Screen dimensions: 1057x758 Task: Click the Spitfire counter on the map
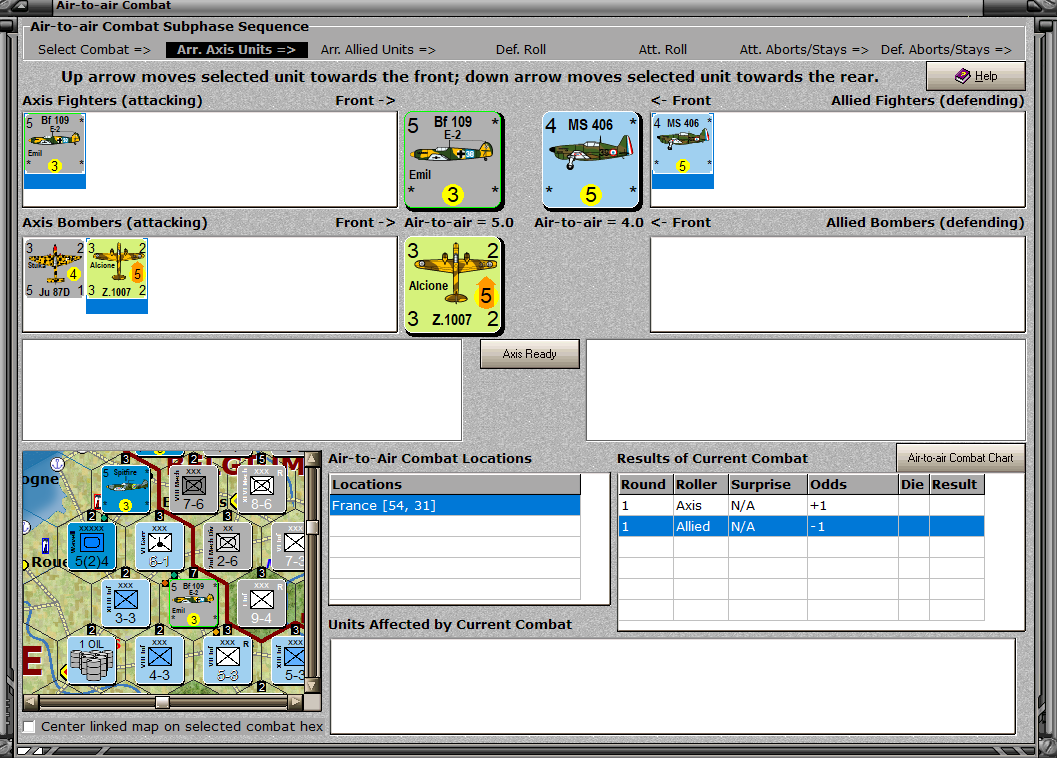point(125,488)
